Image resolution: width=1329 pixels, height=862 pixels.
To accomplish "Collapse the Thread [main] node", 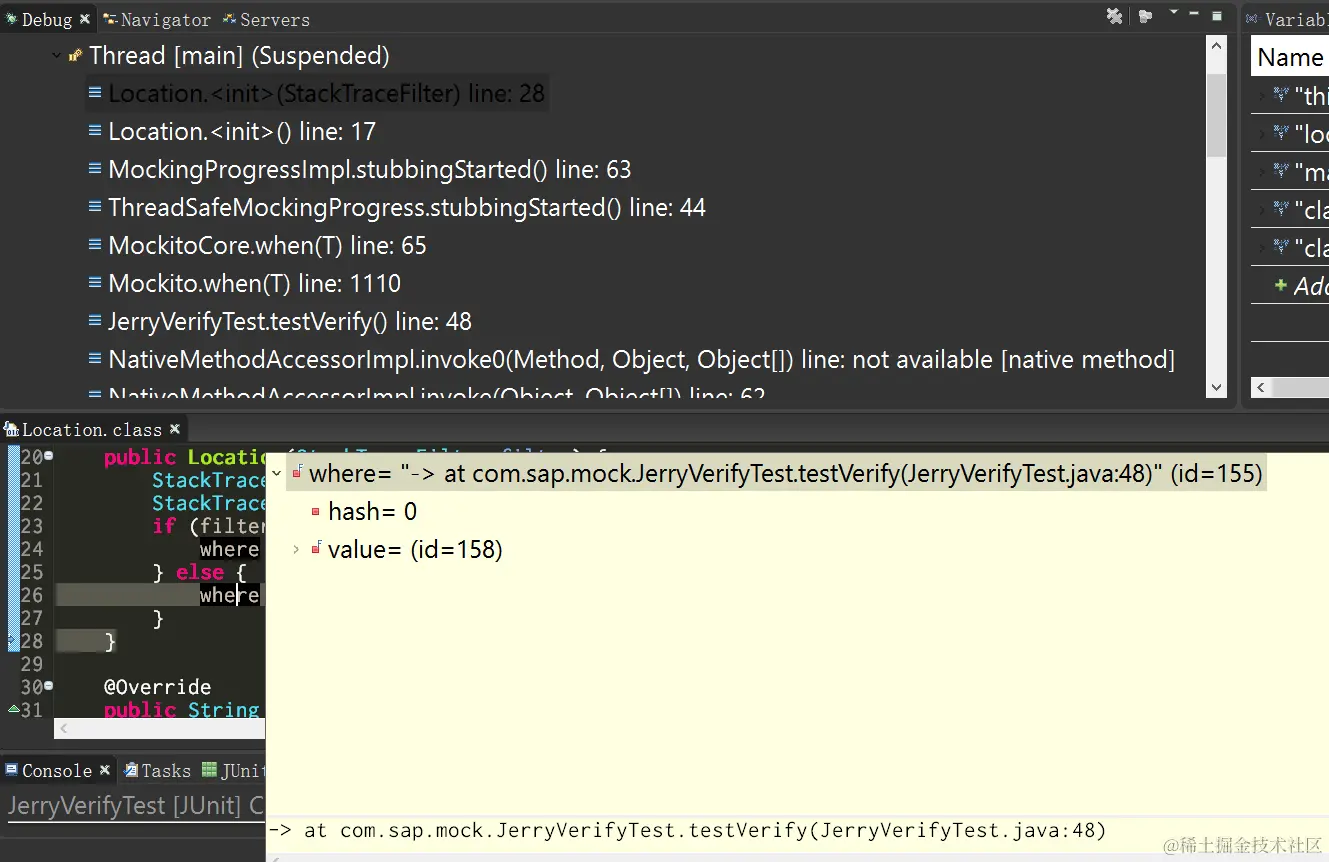I will [56, 56].
